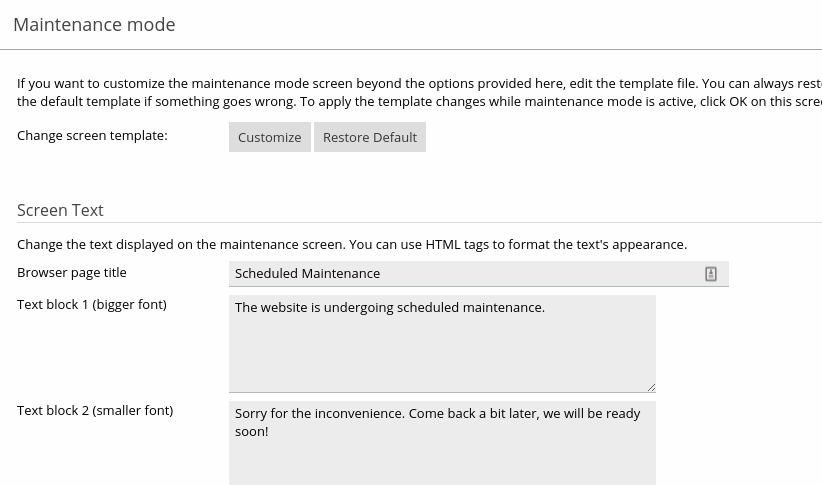Place cursor in Text block 2 textarea
The height and width of the screenshot is (485, 822).
(x=442, y=455)
